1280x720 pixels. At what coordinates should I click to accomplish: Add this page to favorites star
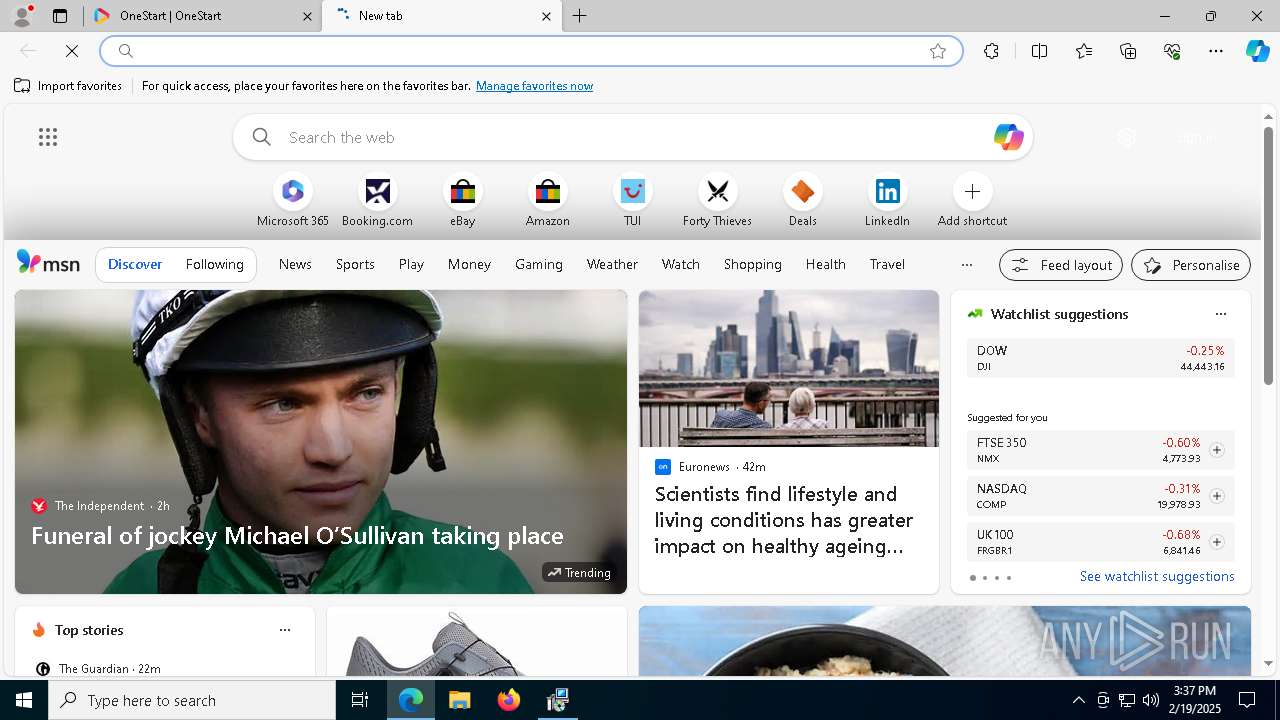pyautogui.click(x=938, y=51)
